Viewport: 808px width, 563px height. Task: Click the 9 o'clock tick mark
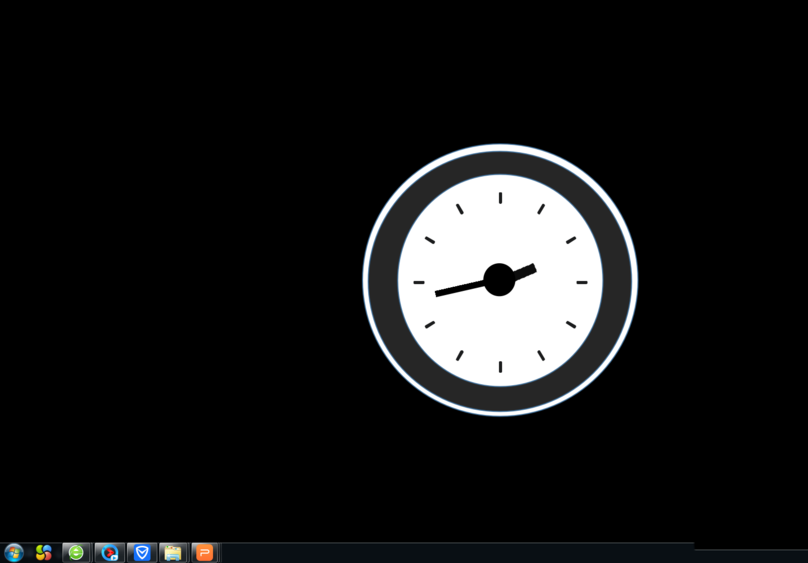[419, 283]
